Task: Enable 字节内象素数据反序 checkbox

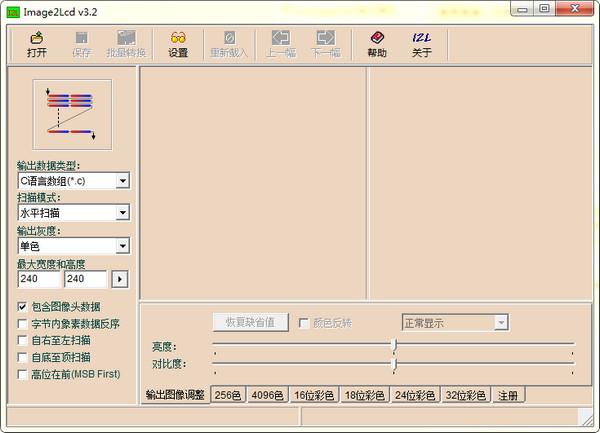Action: (x=23, y=324)
